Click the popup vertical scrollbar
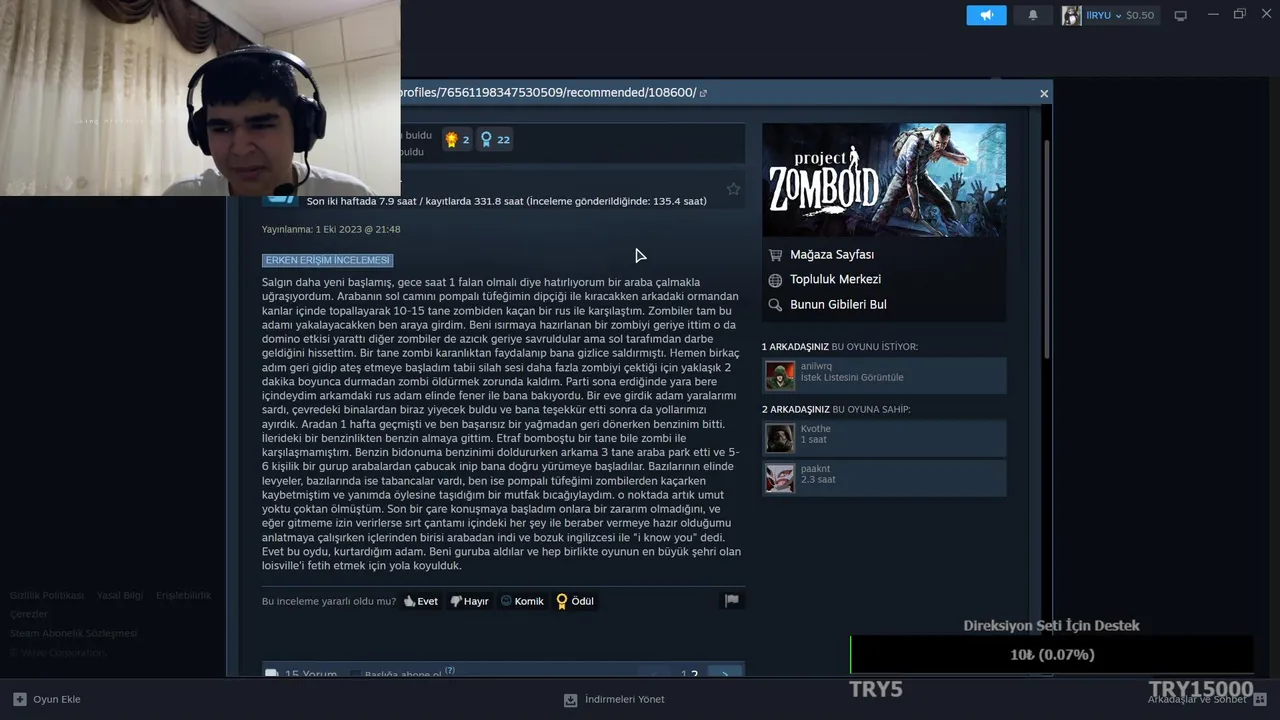1280x720 pixels. [x=1048, y=250]
